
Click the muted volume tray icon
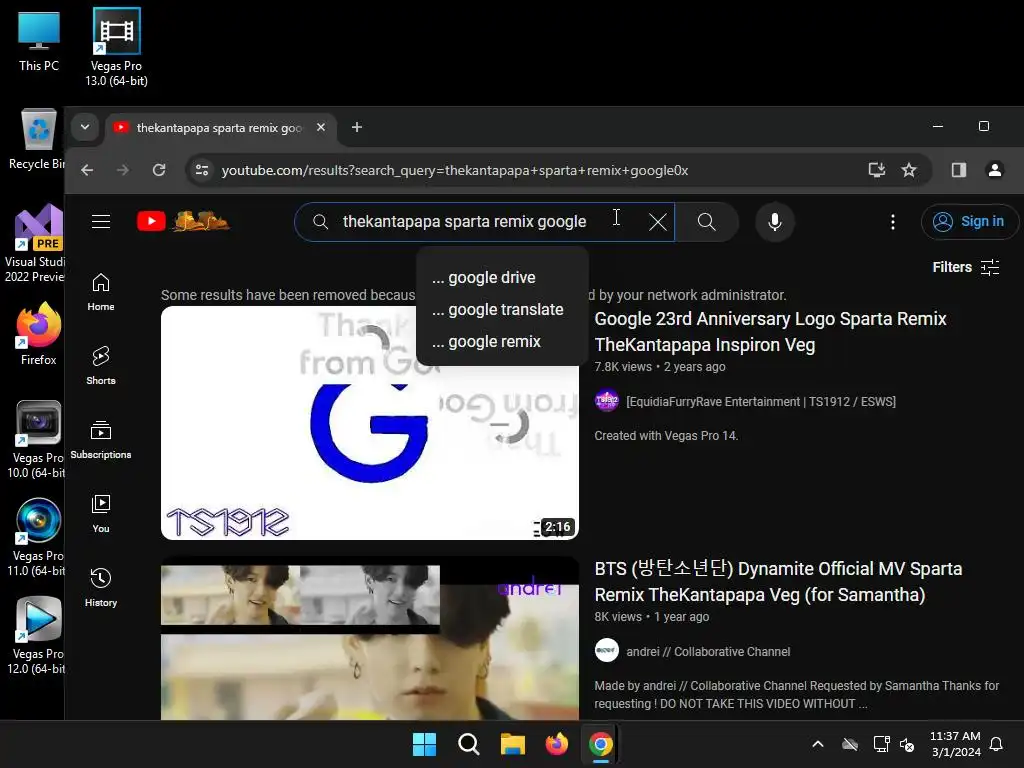[907, 744]
